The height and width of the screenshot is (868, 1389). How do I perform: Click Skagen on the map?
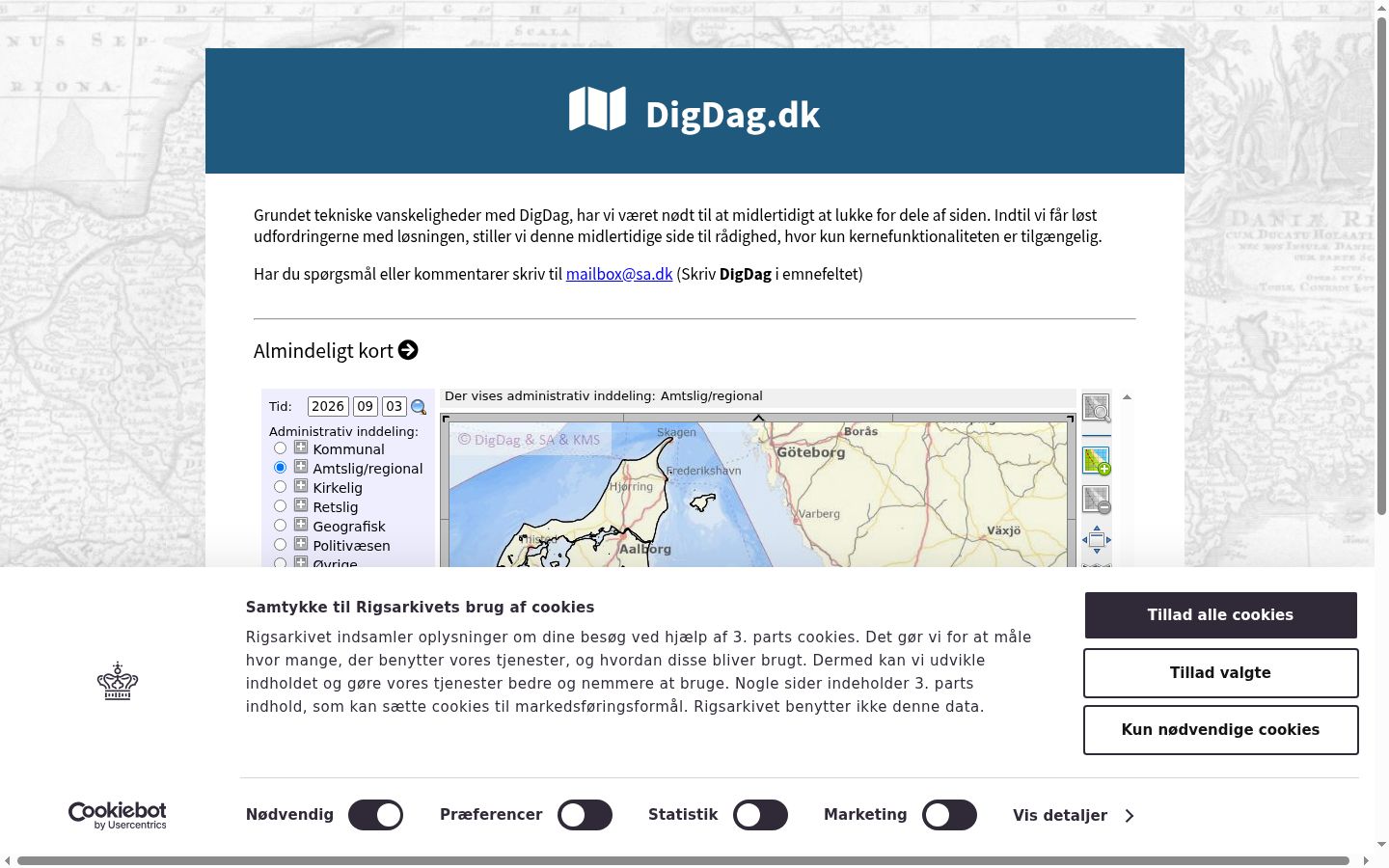click(676, 432)
